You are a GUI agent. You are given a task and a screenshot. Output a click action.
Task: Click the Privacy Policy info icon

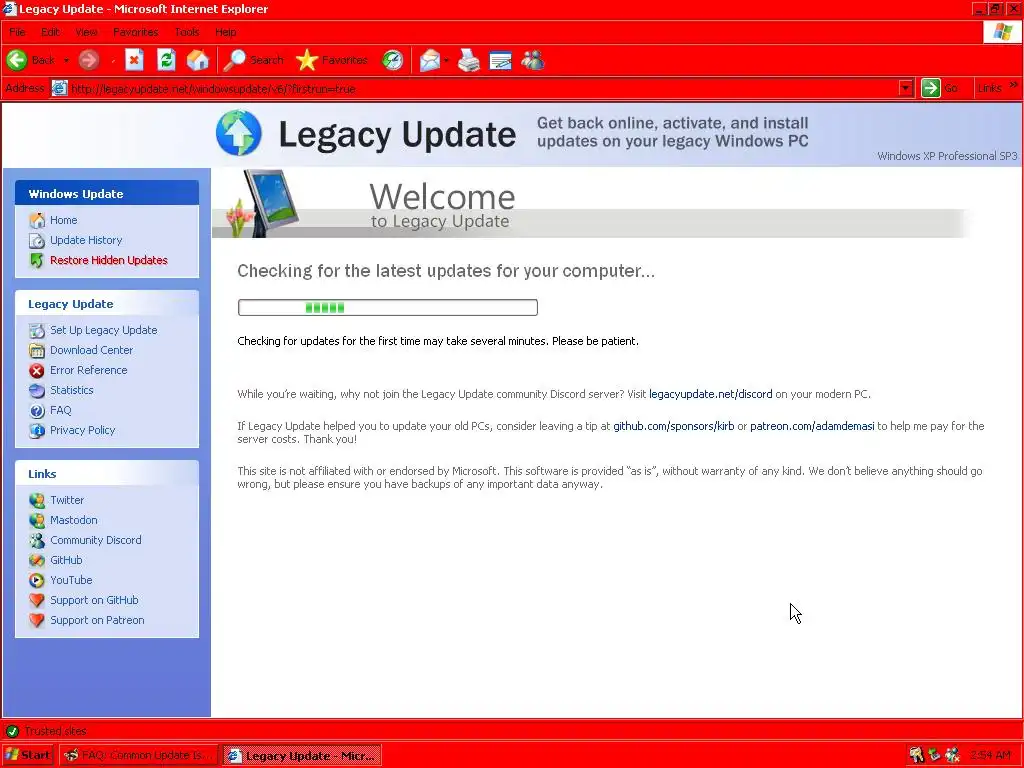pos(37,430)
